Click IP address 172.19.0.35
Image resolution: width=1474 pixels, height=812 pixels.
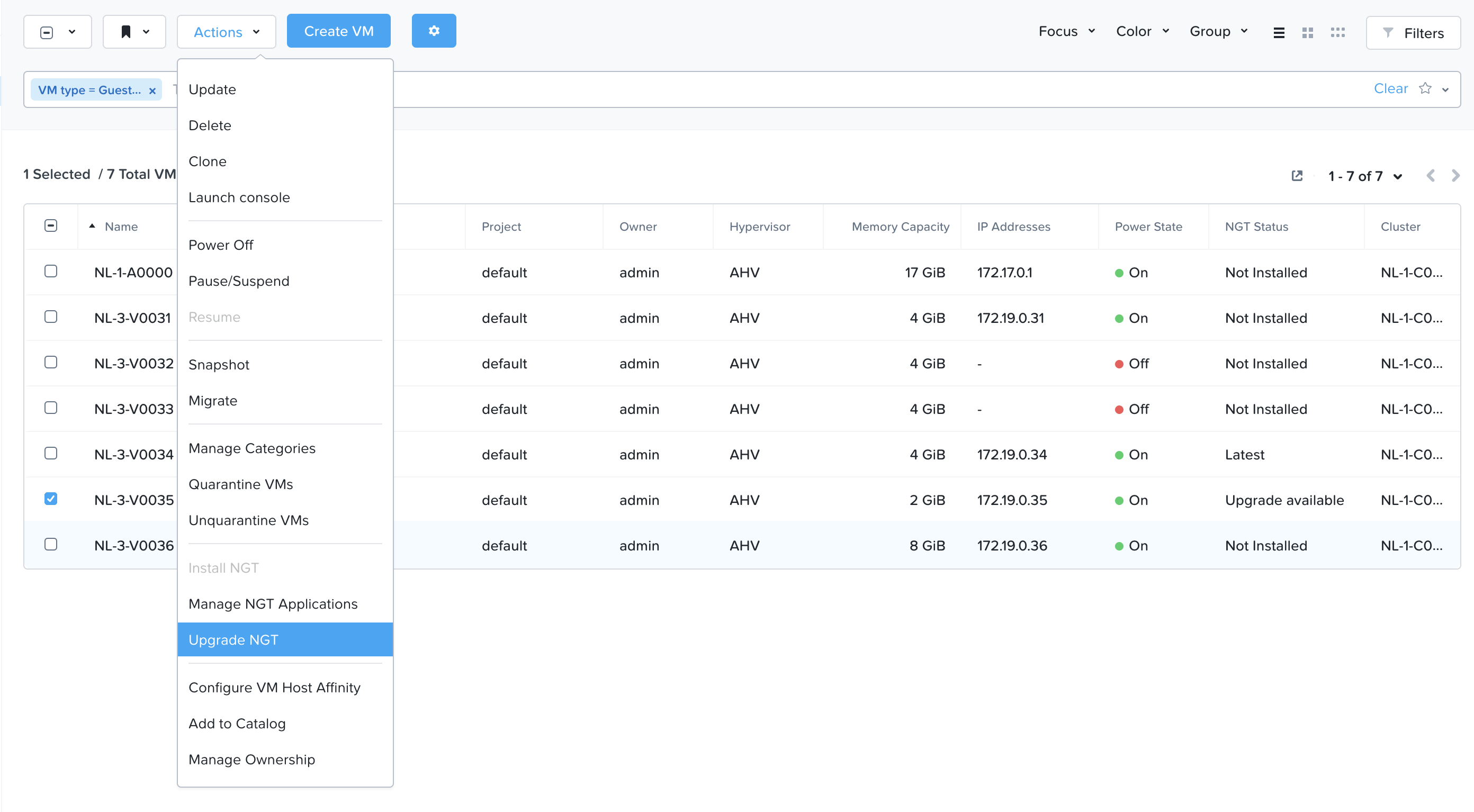click(x=1012, y=500)
